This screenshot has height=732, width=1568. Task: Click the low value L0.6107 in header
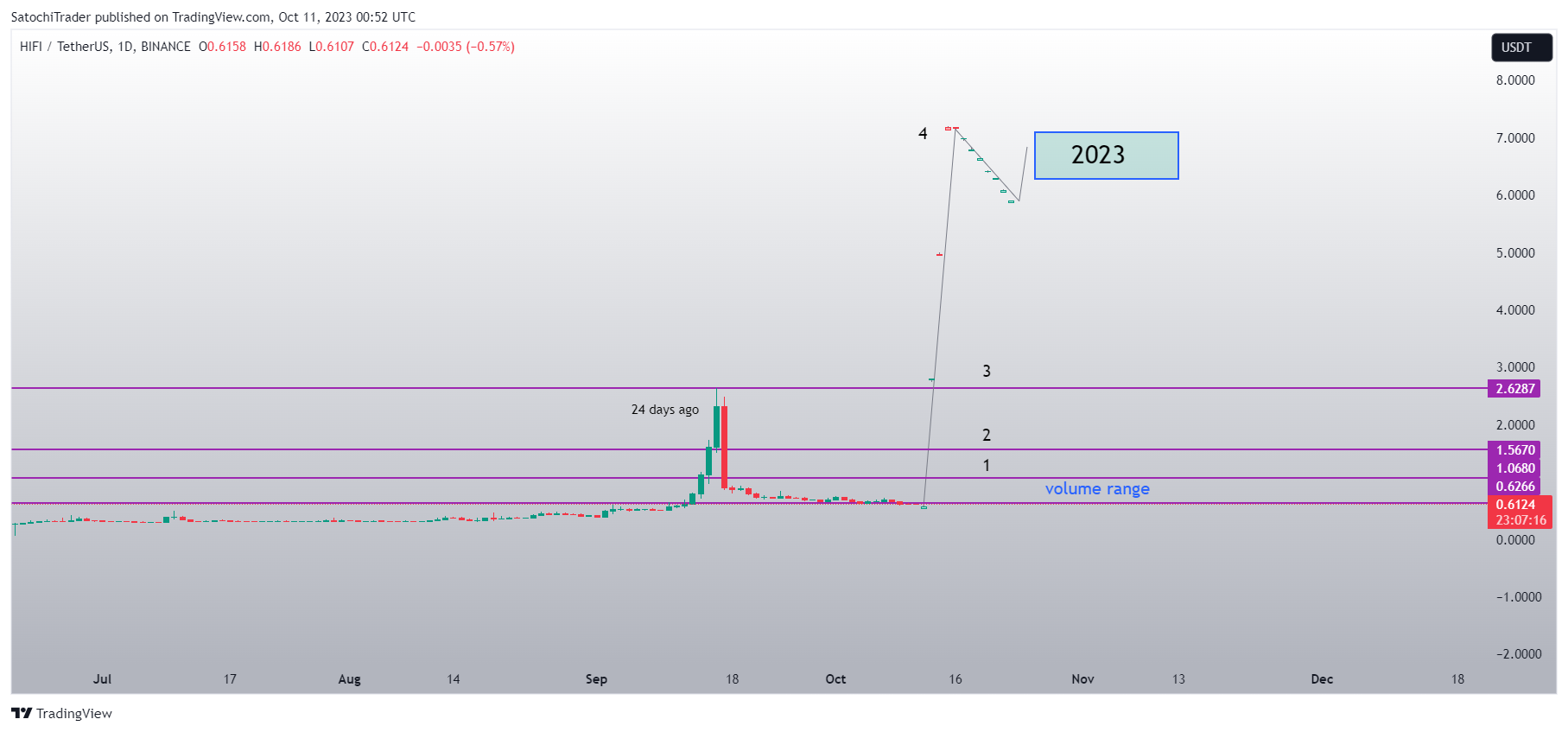[x=332, y=47]
